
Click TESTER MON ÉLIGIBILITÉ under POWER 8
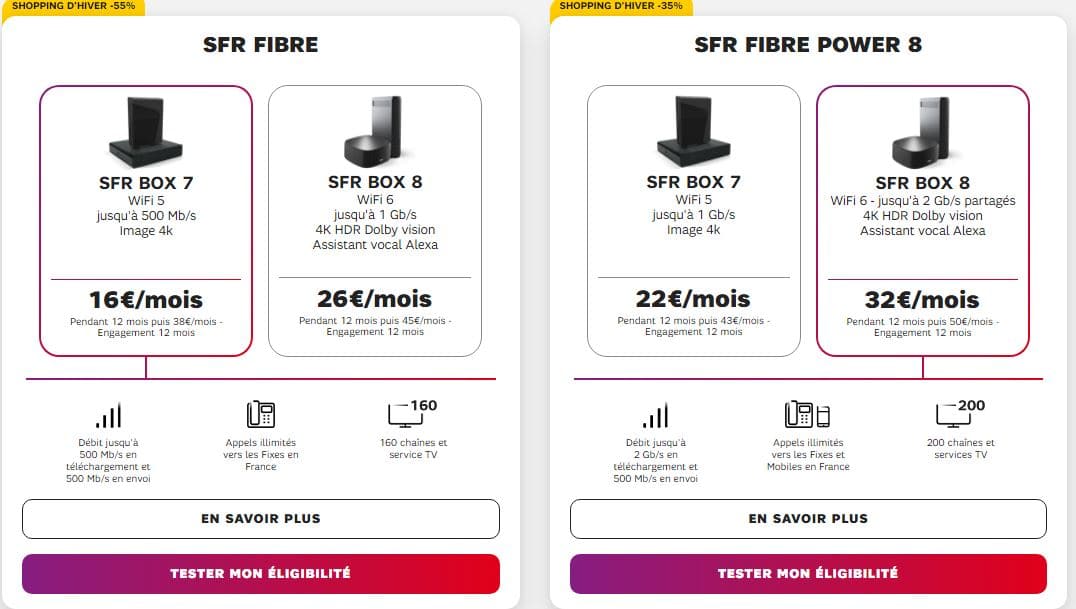pos(807,574)
